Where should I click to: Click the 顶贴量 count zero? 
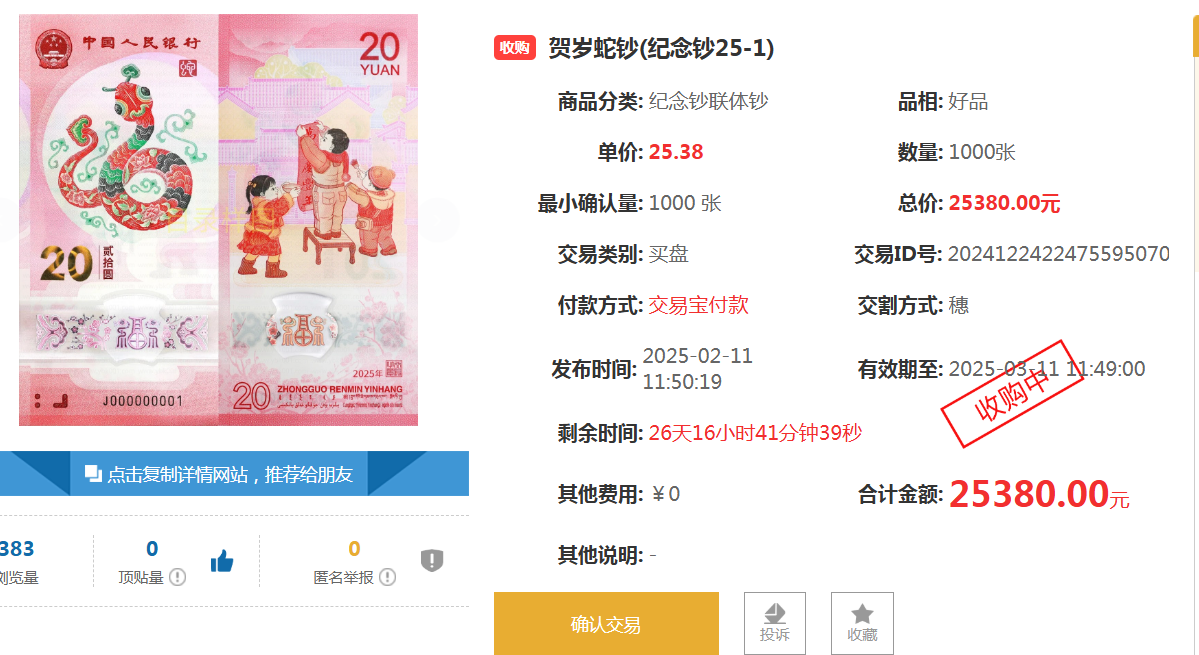tap(152, 549)
